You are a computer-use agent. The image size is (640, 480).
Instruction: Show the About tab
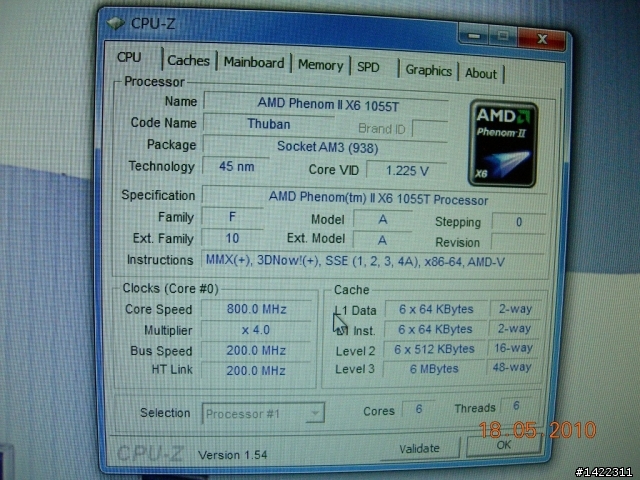481,73
